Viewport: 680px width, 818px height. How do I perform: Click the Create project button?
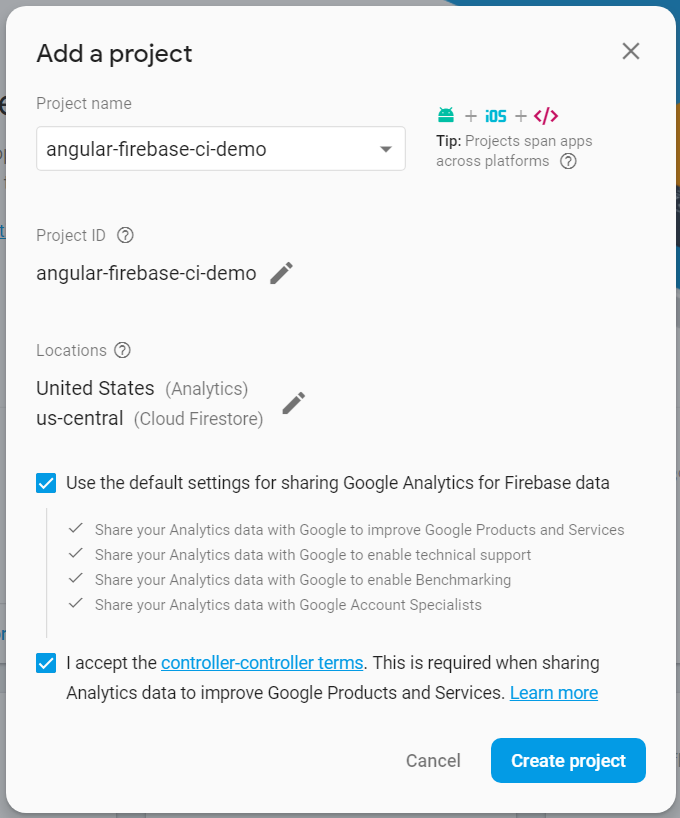click(568, 761)
